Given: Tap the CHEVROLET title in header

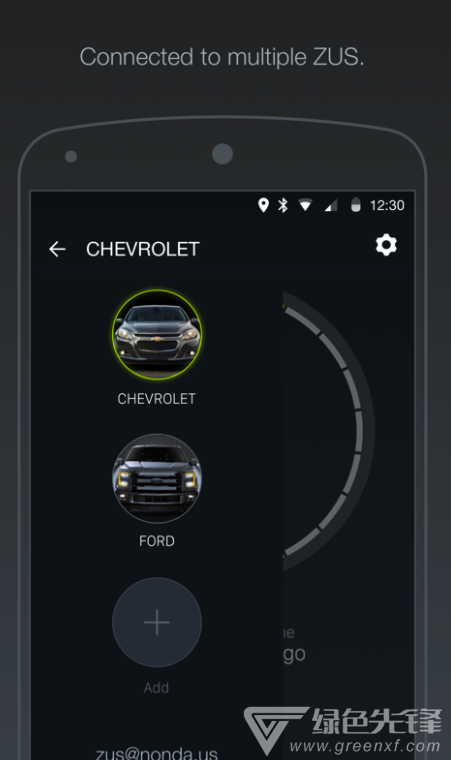Looking at the screenshot, I should click(143, 249).
